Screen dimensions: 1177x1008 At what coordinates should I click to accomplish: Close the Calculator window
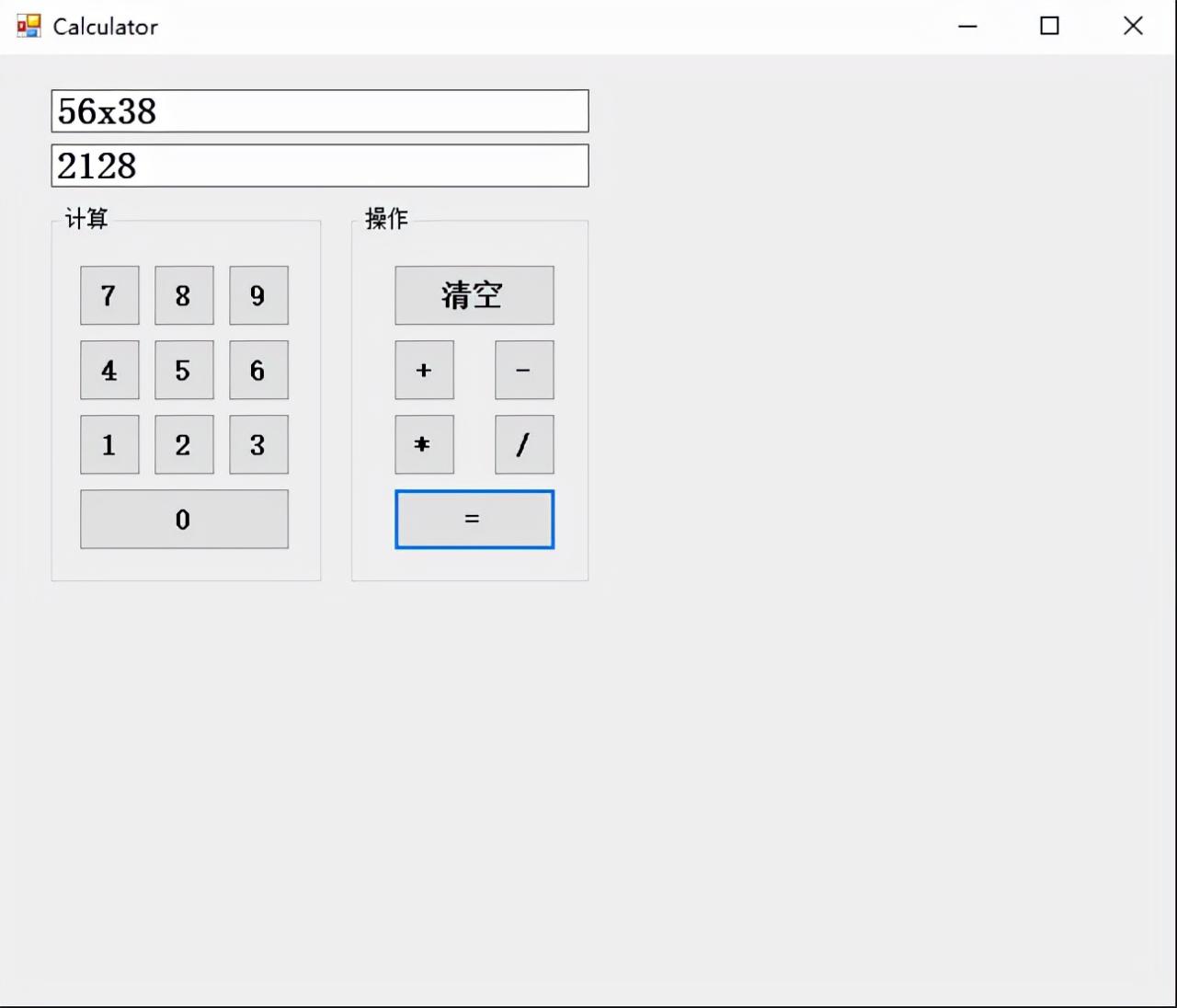click(x=1133, y=26)
